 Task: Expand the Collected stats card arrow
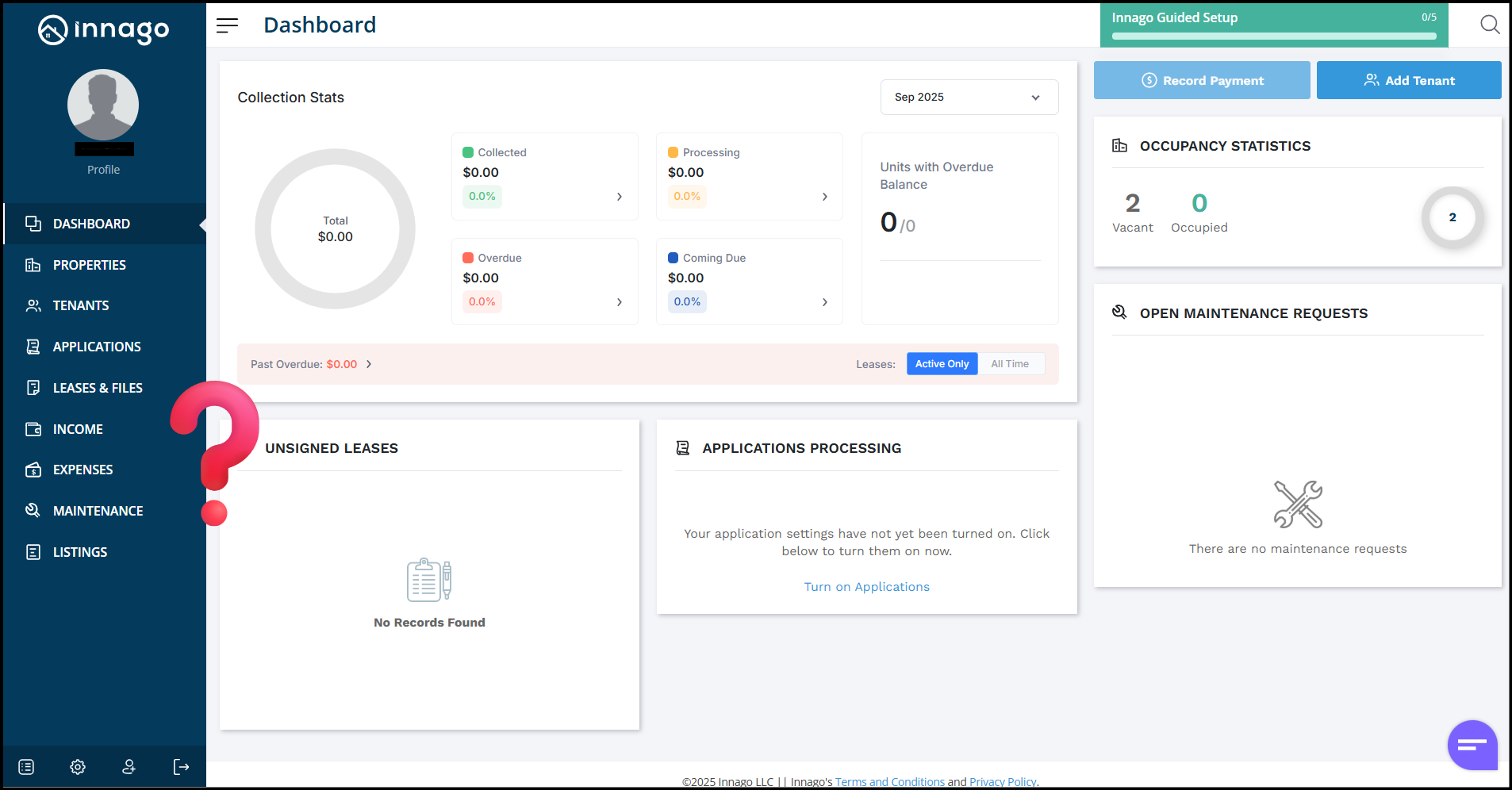(x=620, y=197)
